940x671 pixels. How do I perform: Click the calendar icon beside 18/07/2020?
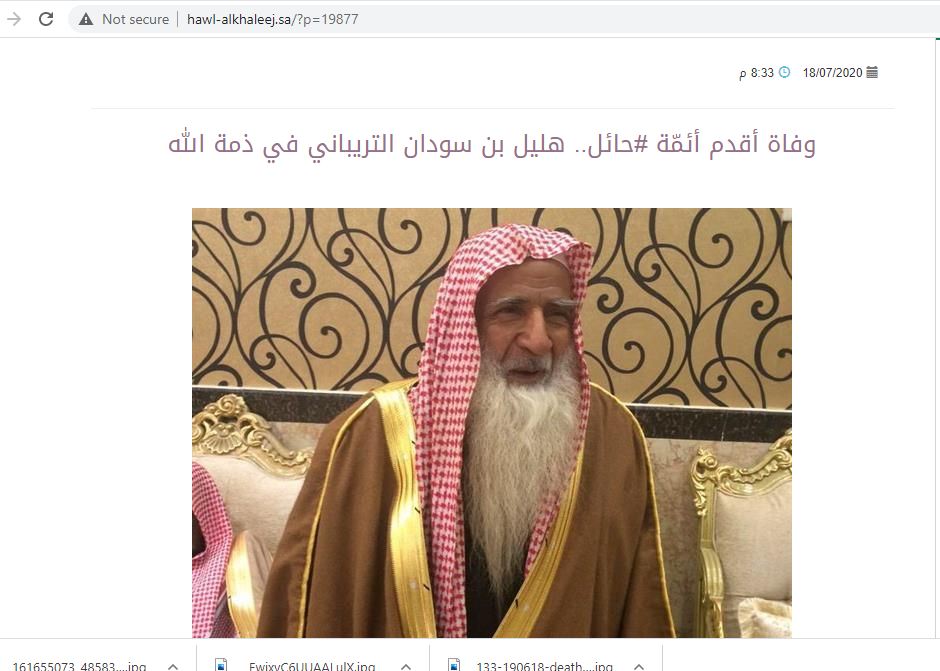point(872,73)
